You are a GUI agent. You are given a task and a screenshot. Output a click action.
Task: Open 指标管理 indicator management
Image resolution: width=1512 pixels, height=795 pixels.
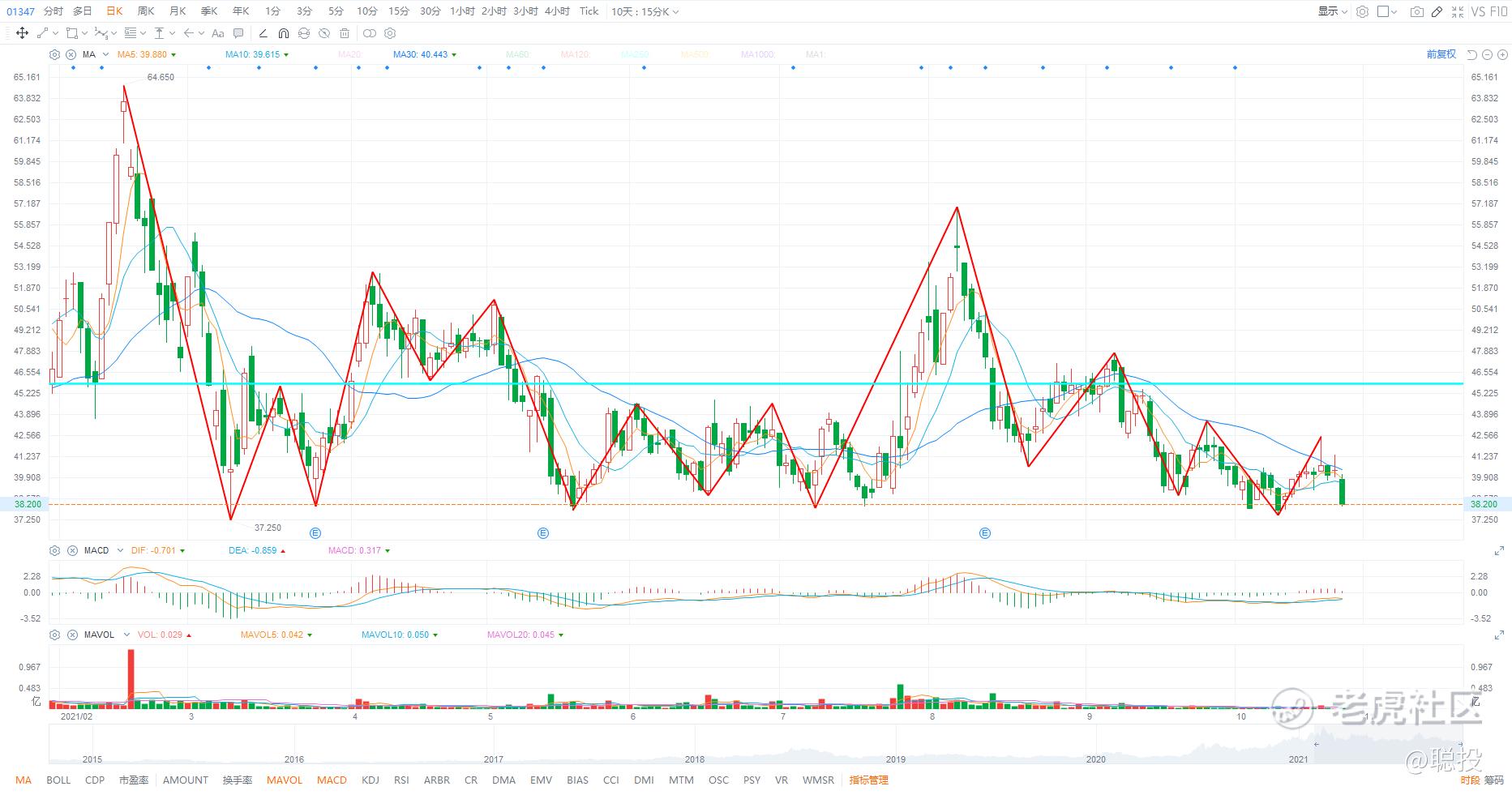click(x=869, y=780)
